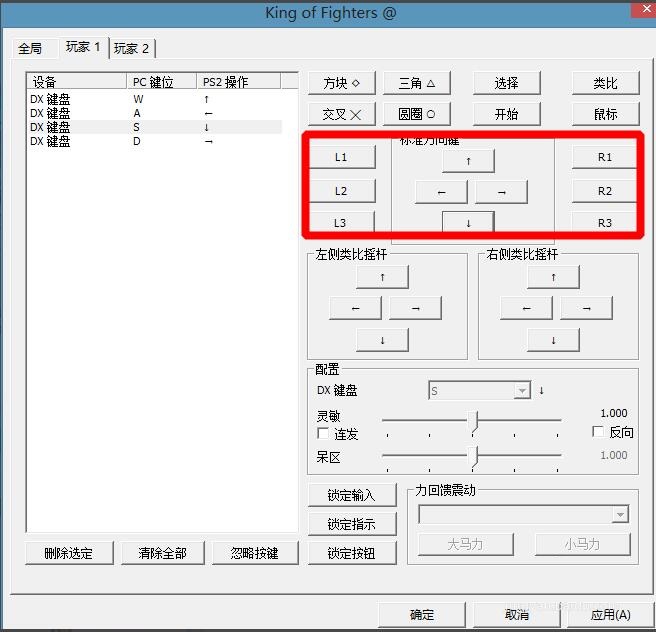The width and height of the screenshot is (656, 632).
Task: Click left arrow in 左侧类比摇杆
Action: (356, 308)
